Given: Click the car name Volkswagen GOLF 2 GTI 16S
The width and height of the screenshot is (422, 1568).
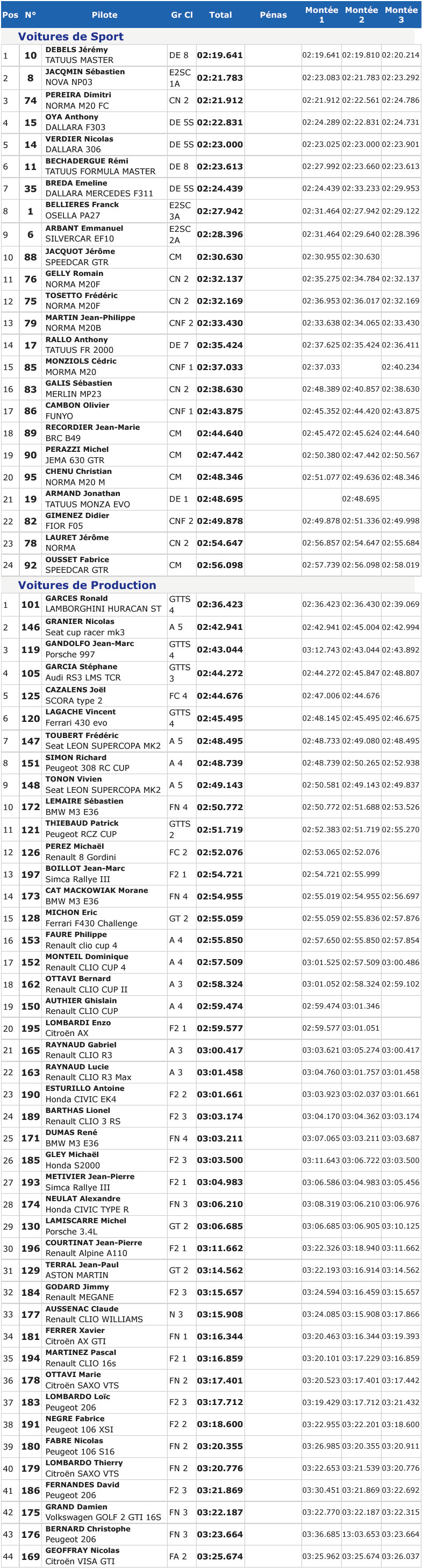Looking at the screenshot, I should pos(103,1517).
